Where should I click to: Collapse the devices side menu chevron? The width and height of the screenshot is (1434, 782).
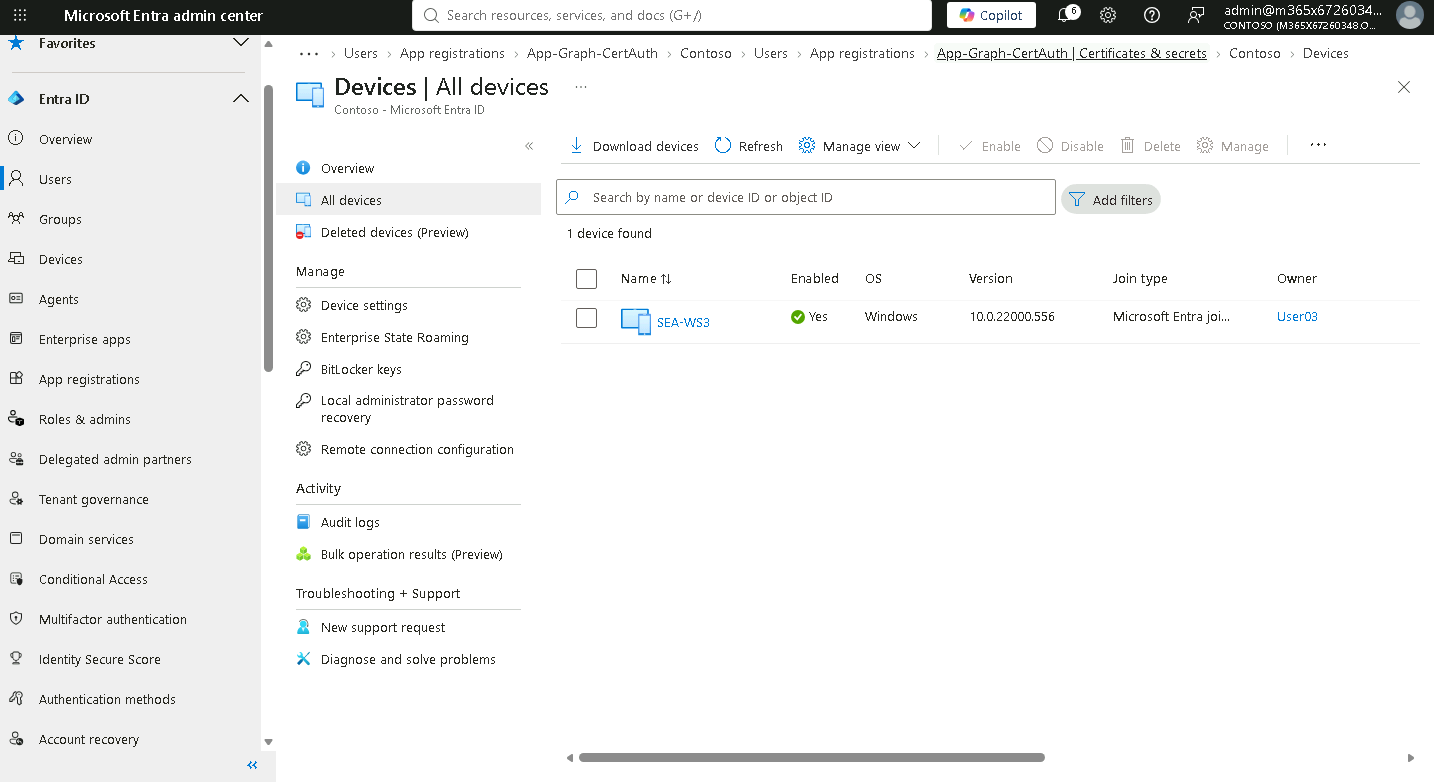click(529, 146)
